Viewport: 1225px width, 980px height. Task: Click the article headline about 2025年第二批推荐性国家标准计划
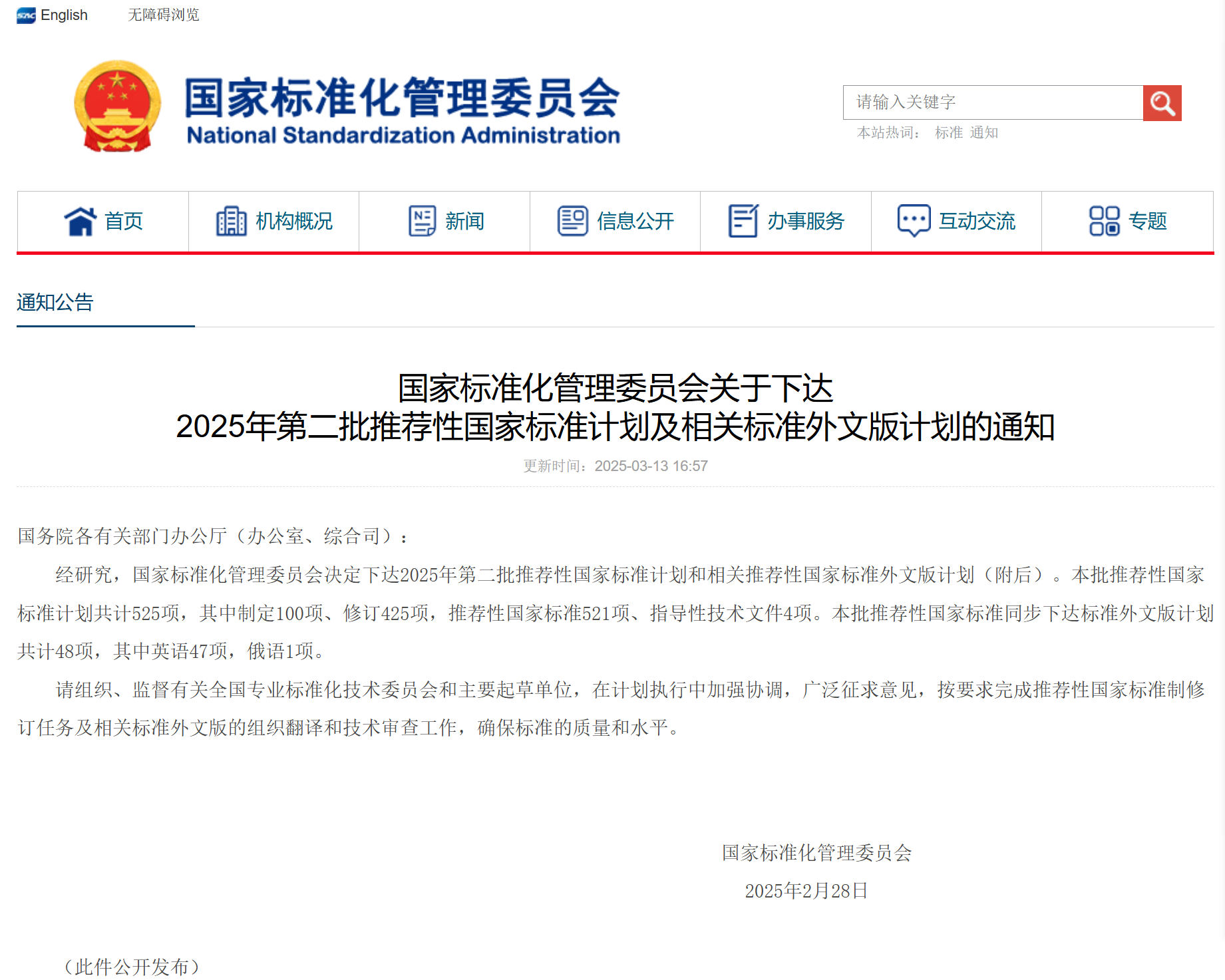[x=615, y=407]
